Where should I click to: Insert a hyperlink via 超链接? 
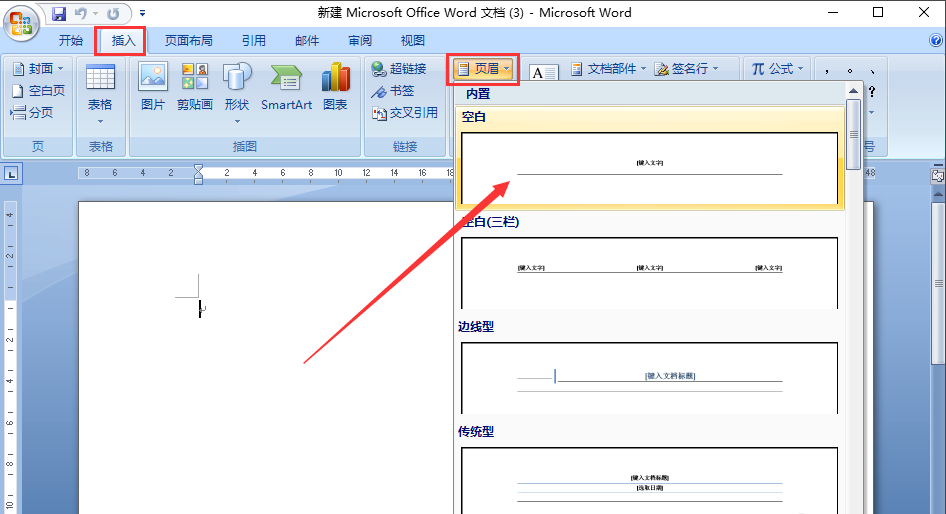(x=399, y=69)
